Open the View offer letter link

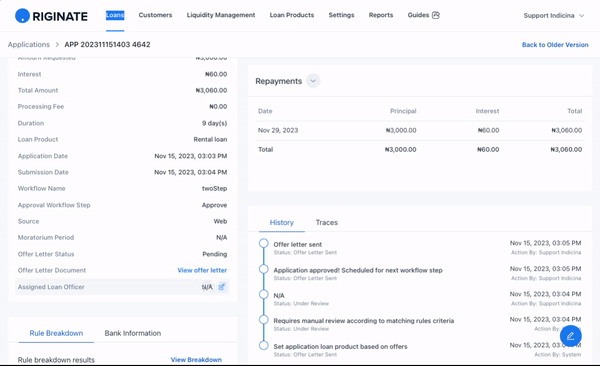point(202,270)
